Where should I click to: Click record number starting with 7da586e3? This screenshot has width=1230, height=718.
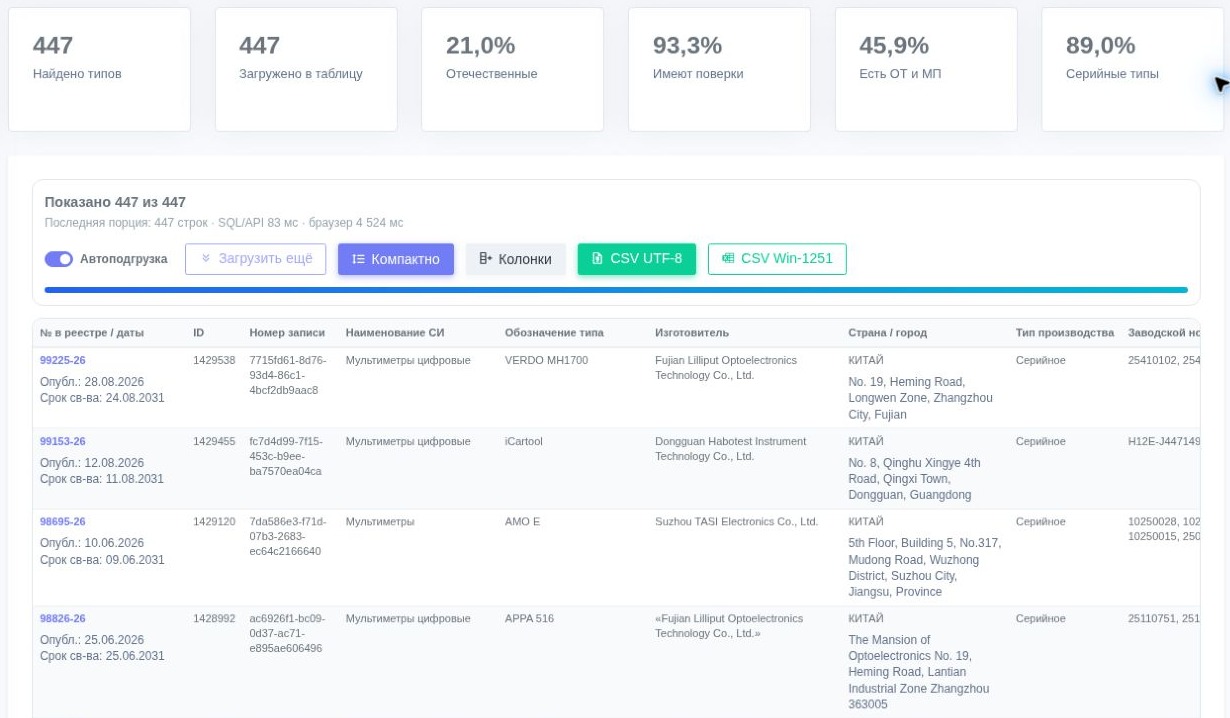pos(288,536)
